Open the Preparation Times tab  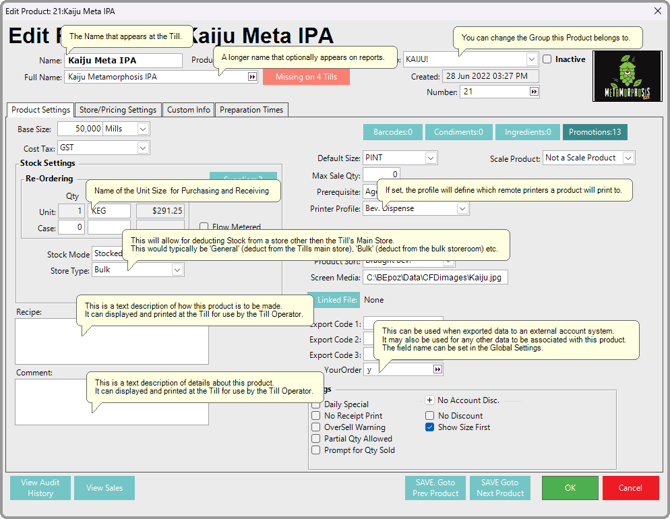pos(251,110)
